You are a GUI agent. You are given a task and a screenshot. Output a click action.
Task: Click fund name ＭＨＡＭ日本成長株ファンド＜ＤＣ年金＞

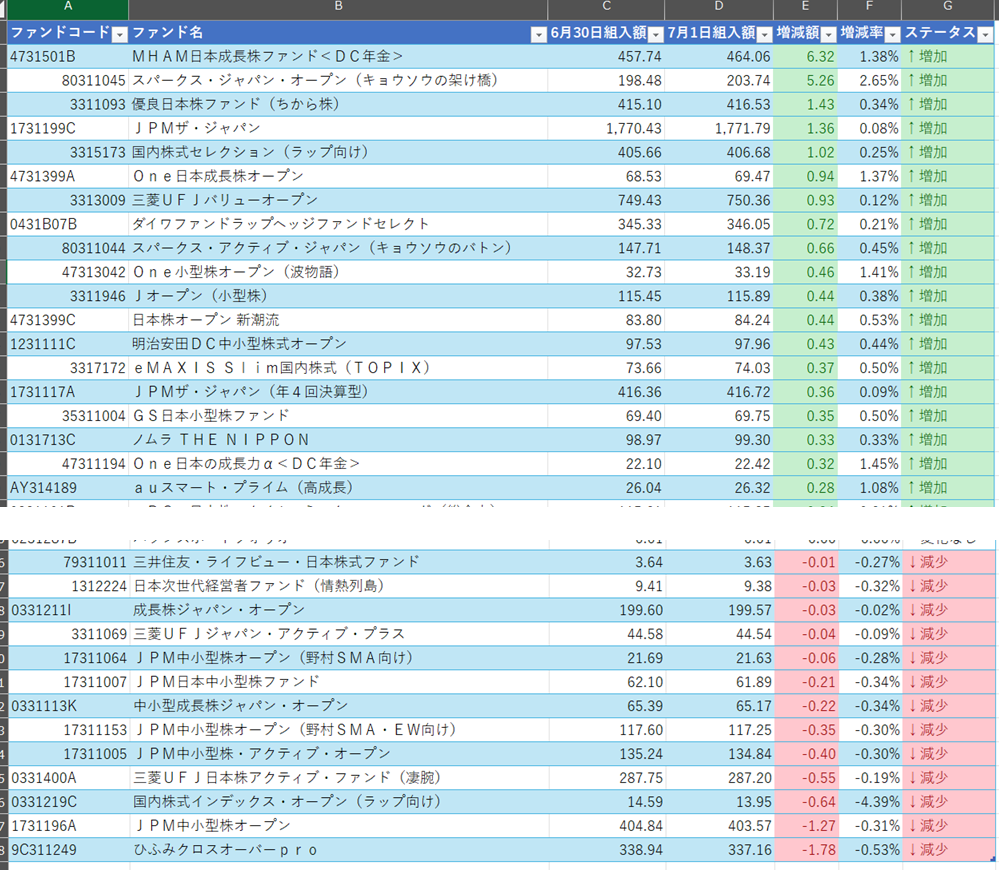(338, 57)
